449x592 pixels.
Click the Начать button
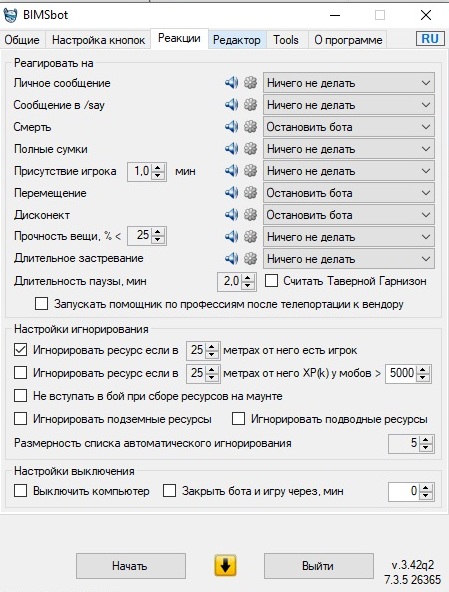coord(131,566)
